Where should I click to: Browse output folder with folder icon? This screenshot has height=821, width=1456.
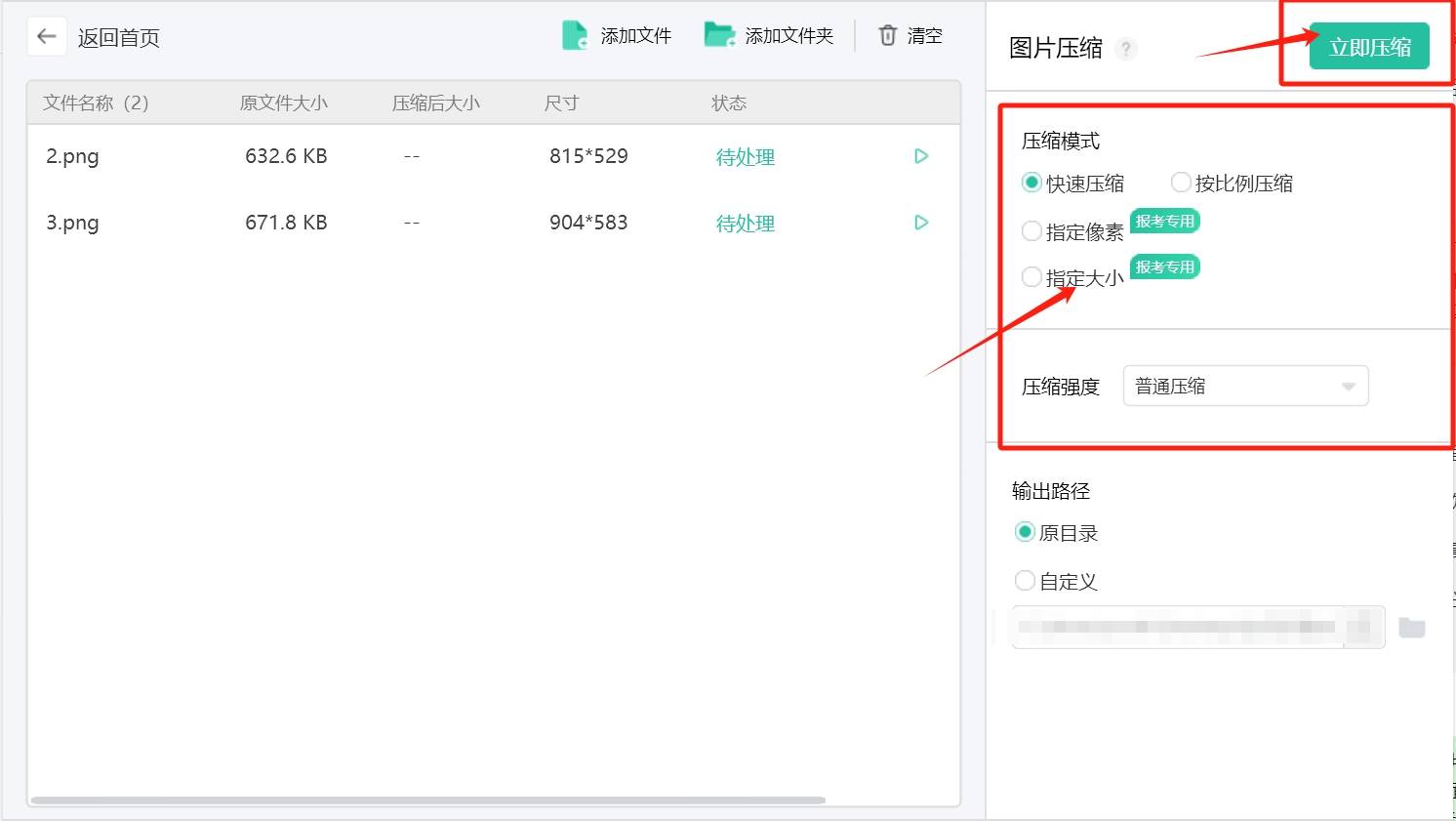pos(1411,627)
